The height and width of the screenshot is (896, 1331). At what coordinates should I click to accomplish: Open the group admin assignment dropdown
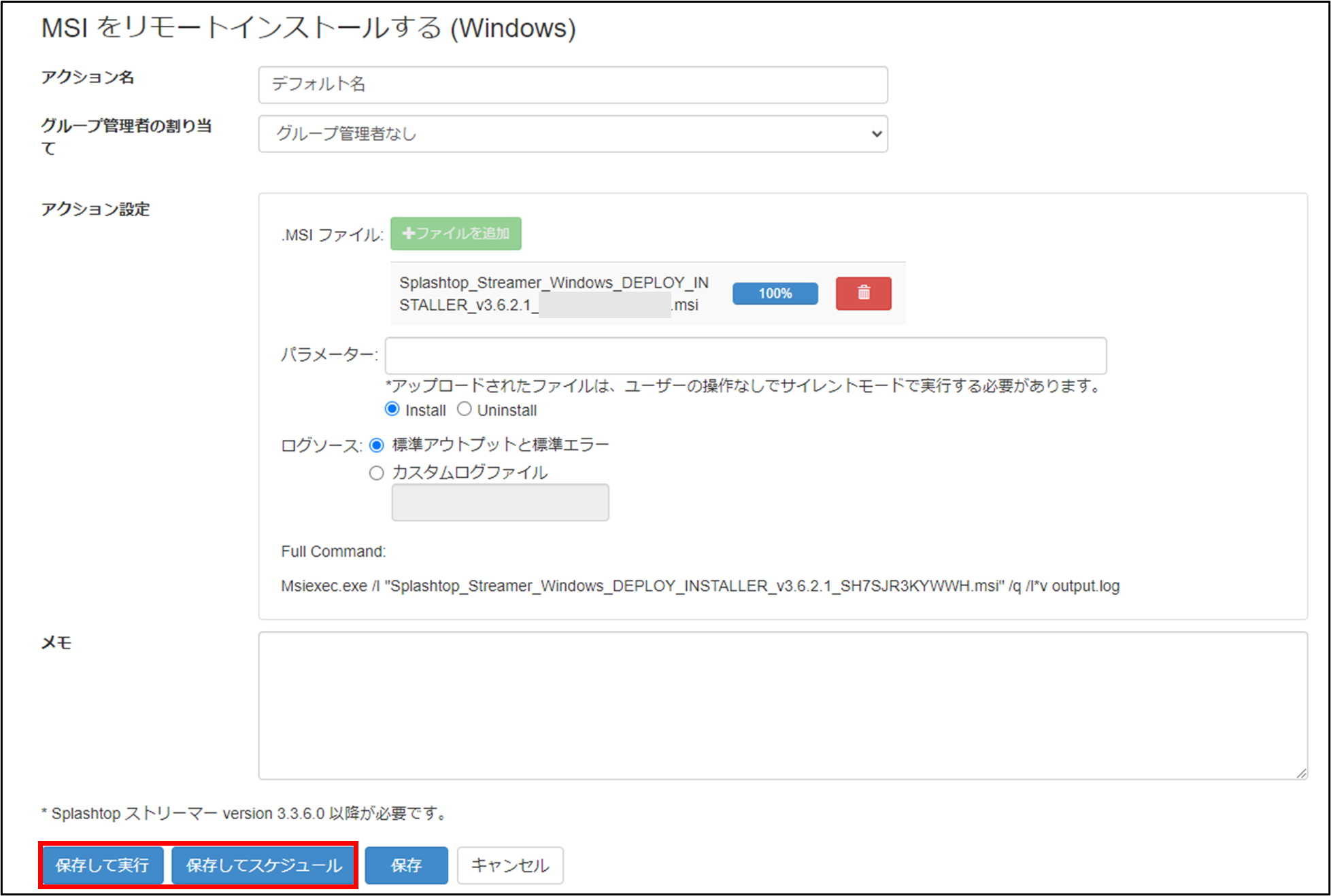(x=573, y=134)
